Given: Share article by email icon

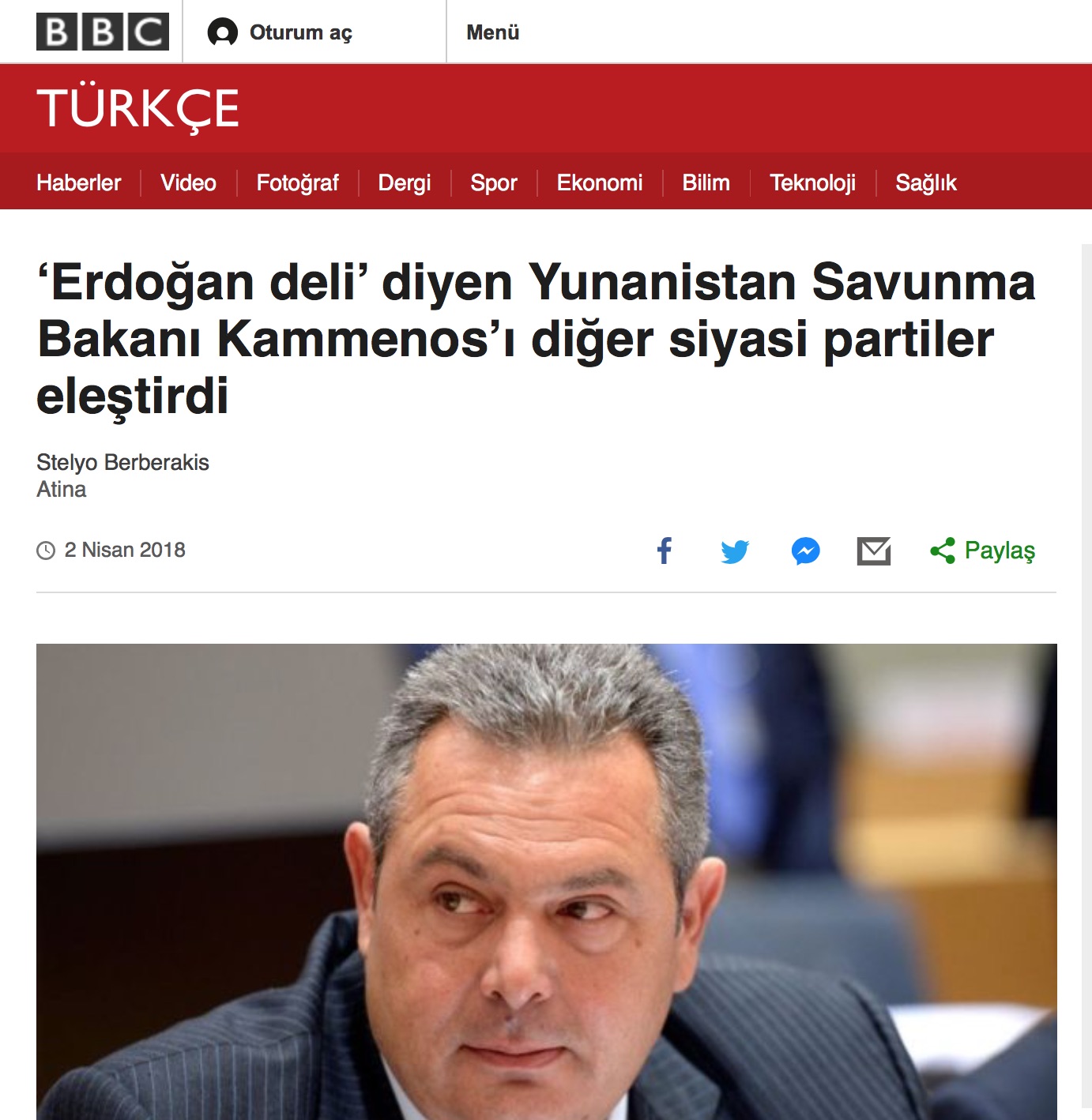Looking at the screenshot, I should (x=874, y=551).
